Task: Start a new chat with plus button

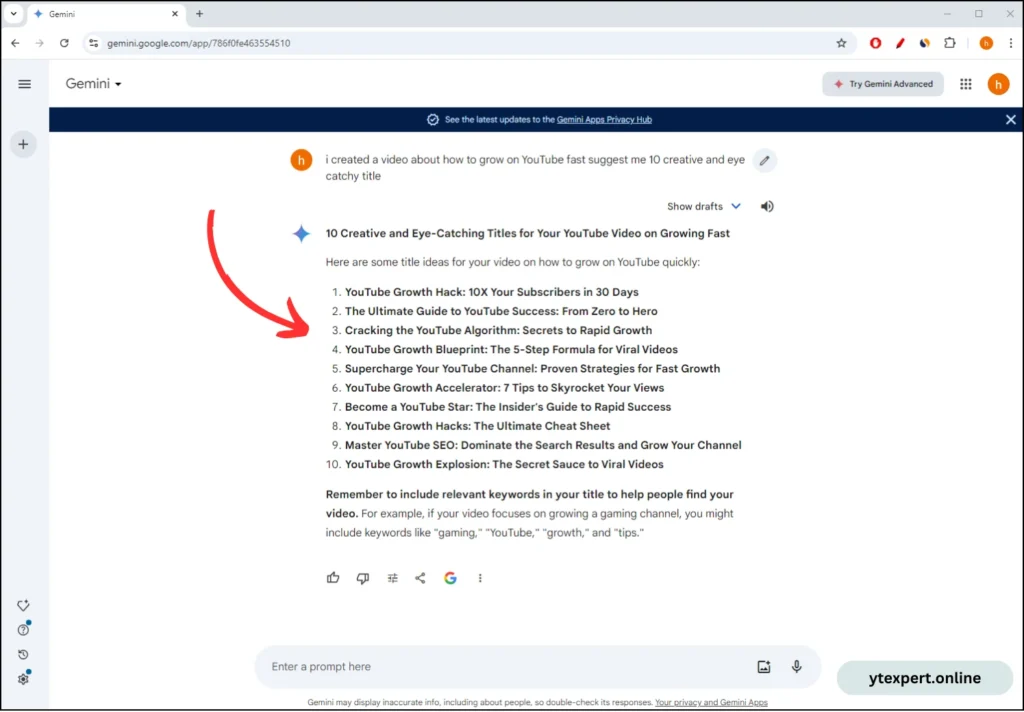Action: [x=23, y=144]
